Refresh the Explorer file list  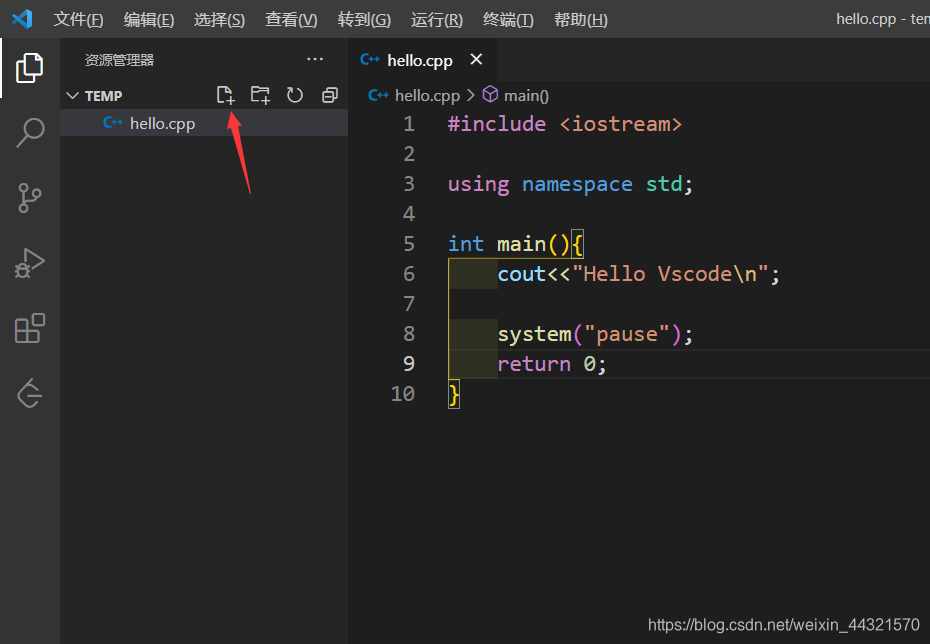tap(295, 95)
